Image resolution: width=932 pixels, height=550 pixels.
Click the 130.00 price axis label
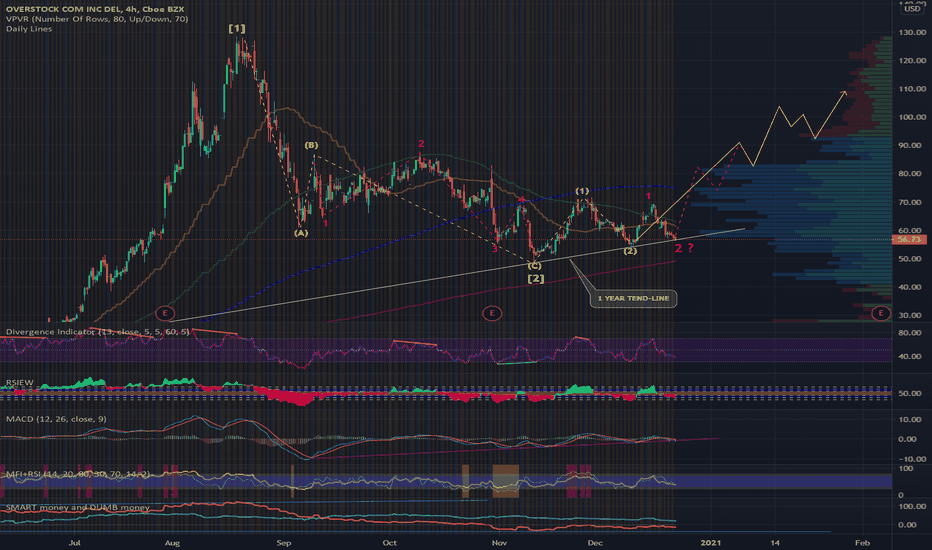pyautogui.click(x=912, y=33)
